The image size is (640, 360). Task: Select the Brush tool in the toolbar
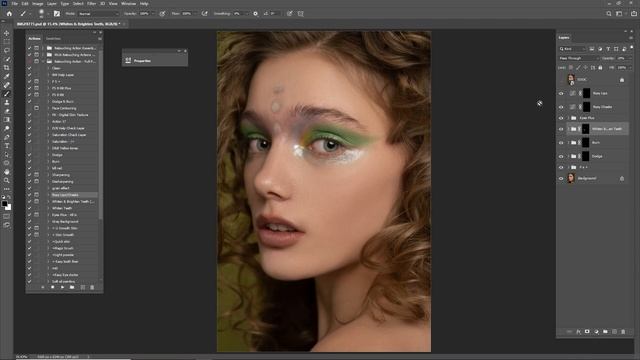[7, 94]
